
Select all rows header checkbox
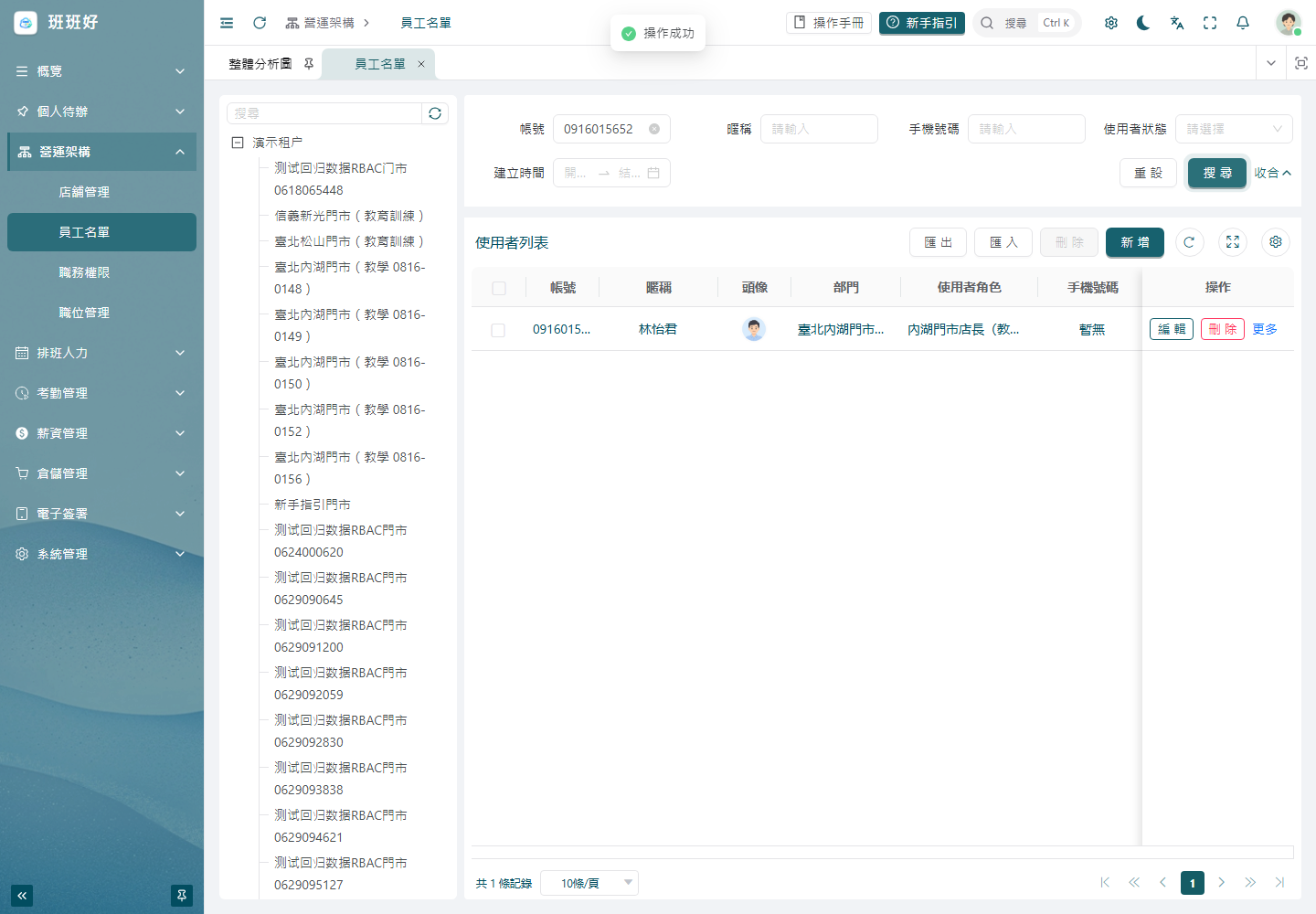coord(499,288)
